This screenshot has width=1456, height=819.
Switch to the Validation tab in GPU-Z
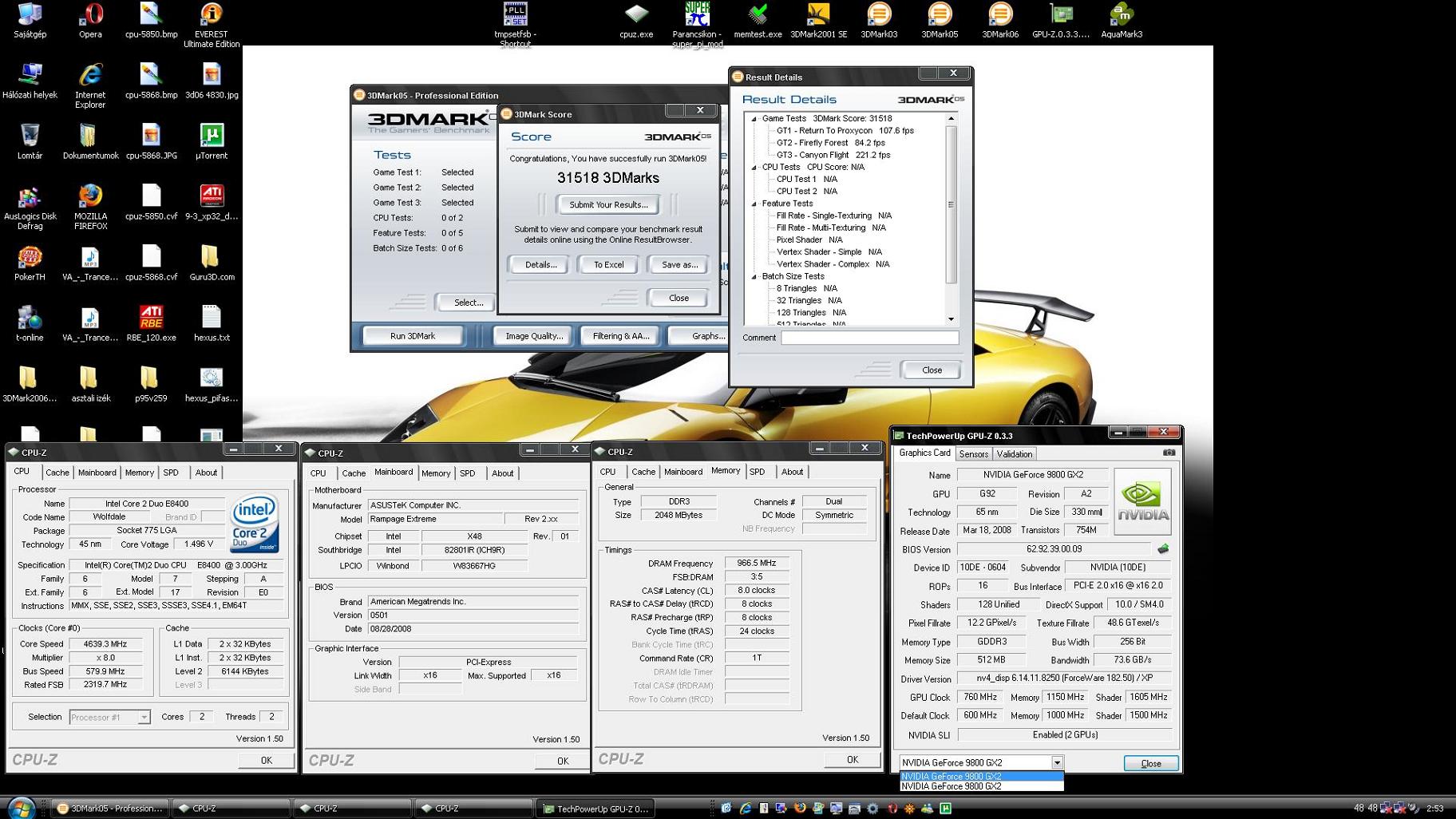coord(1015,453)
